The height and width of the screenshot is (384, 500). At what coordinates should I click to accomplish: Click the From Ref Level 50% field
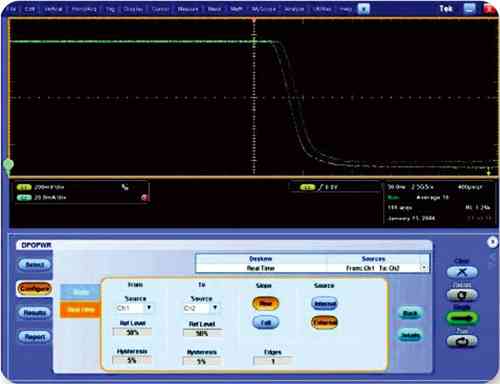point(132,332)
